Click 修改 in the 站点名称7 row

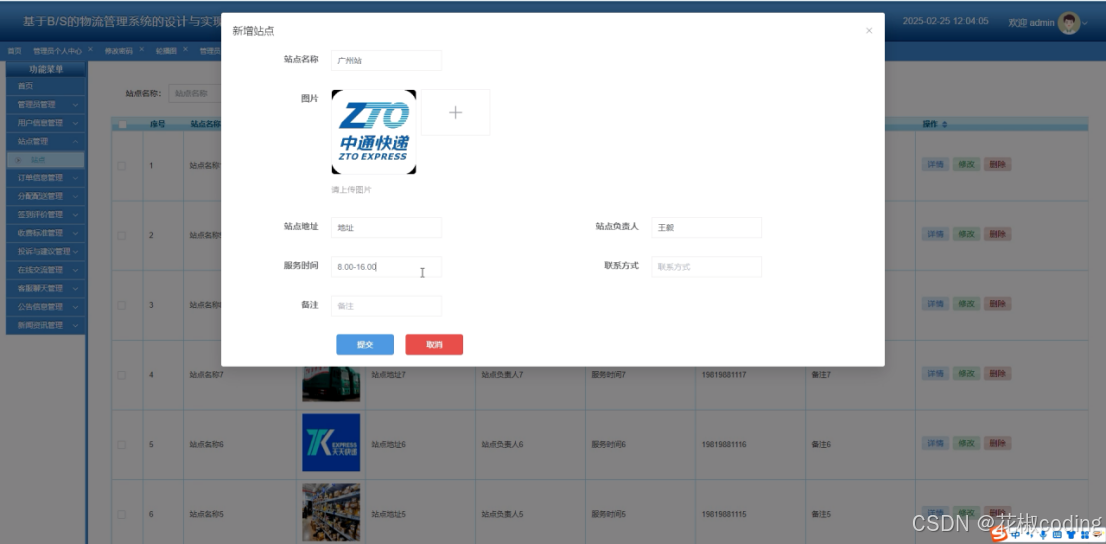coord(966,373)
